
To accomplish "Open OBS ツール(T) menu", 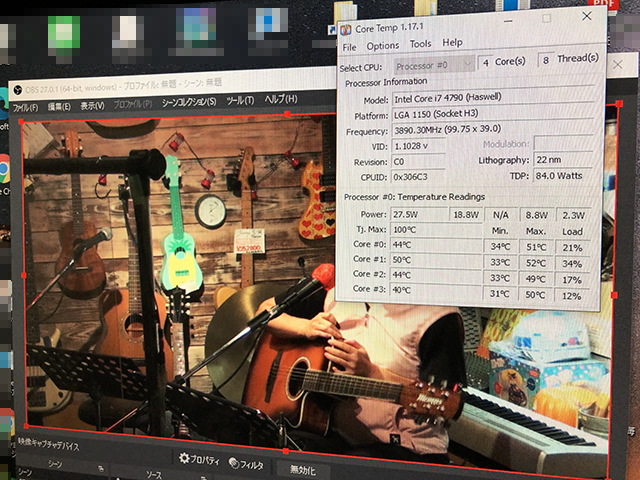I will (240, 100).
